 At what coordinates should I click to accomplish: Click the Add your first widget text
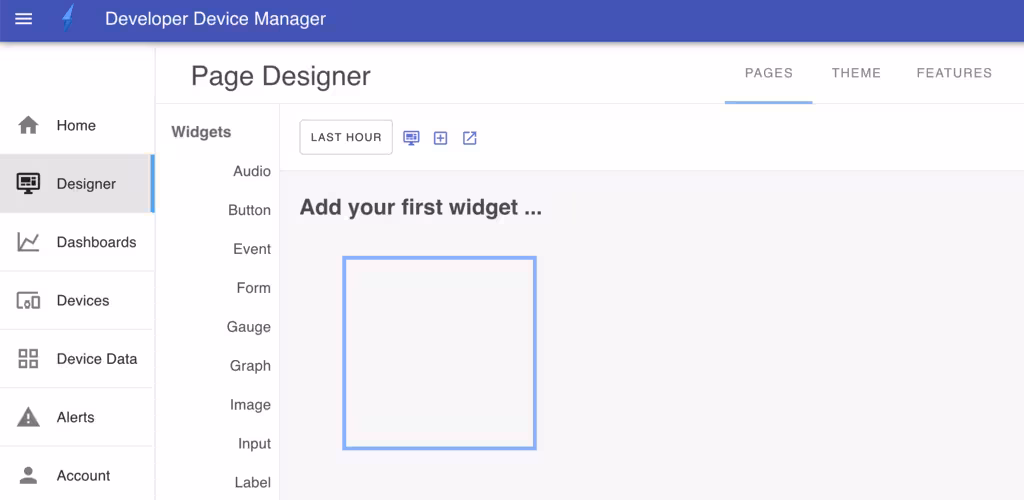pos(421,208)
